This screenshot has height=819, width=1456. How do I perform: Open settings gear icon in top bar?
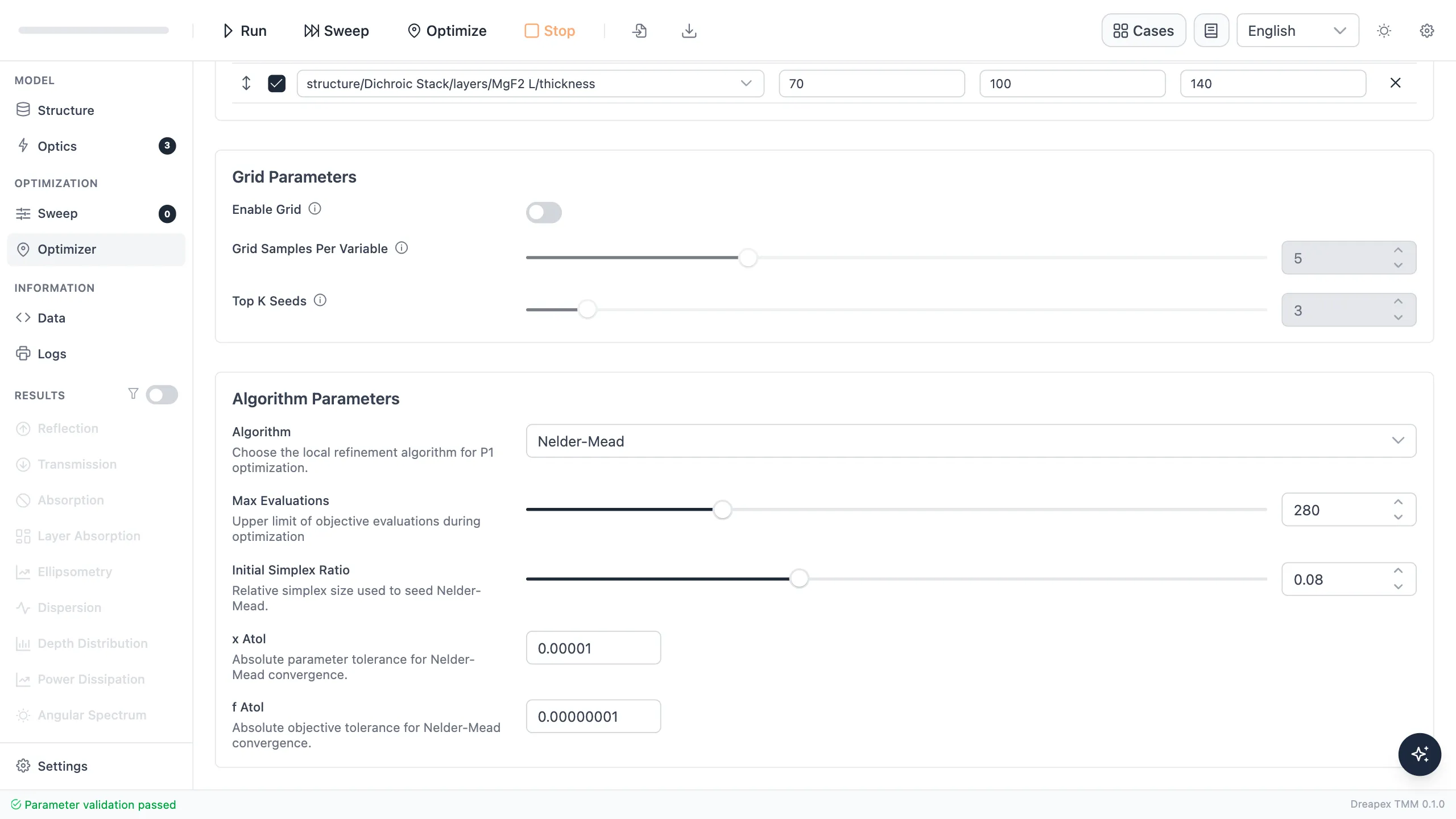click(x=1427, y=31)
